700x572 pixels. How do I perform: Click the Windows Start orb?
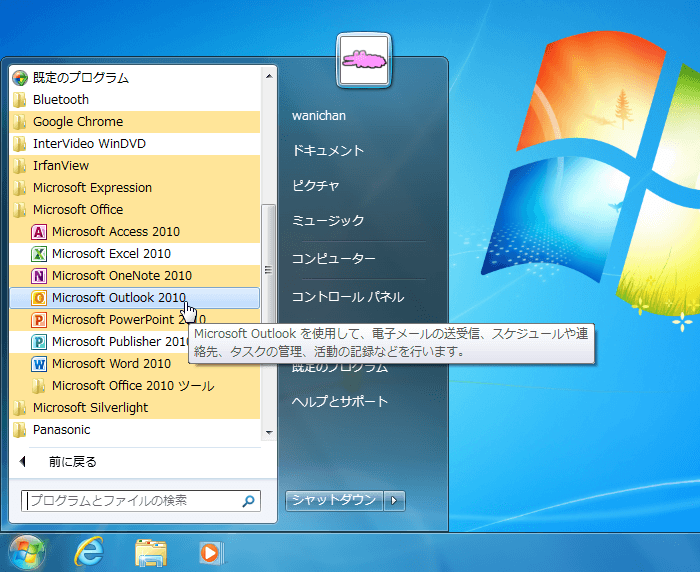coord(27,553)
